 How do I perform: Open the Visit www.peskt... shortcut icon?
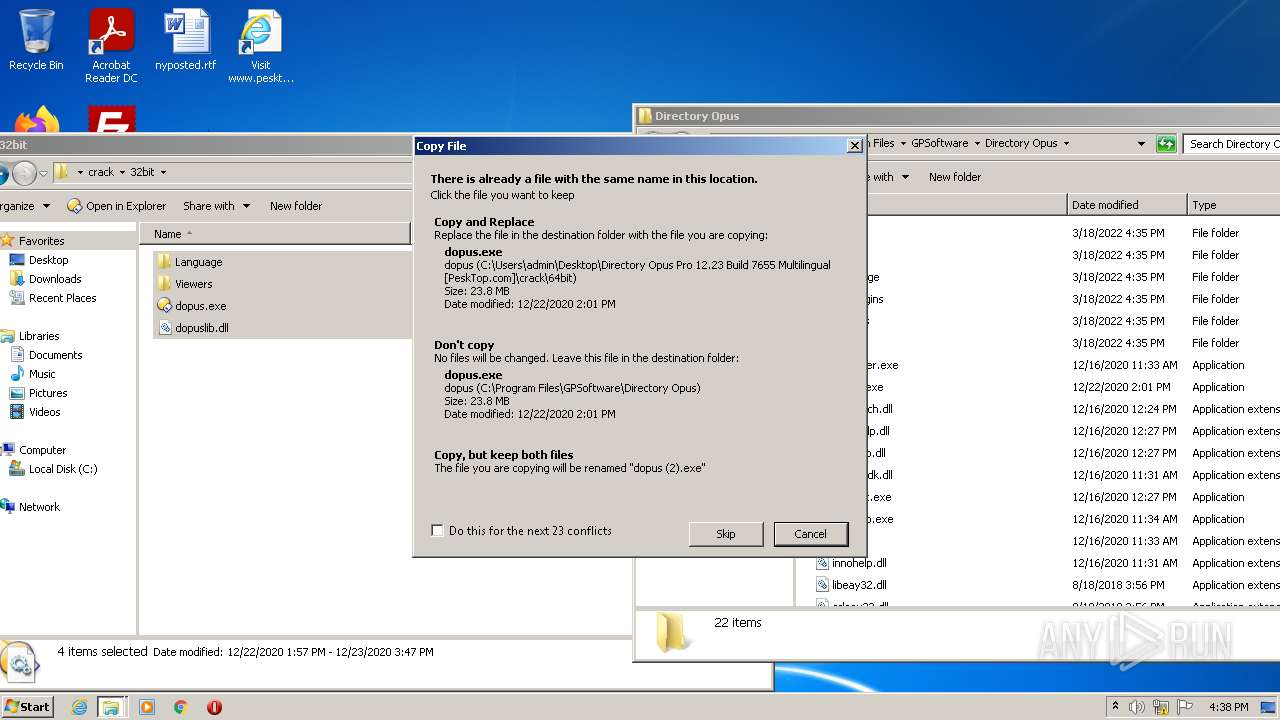pos(260,45)
